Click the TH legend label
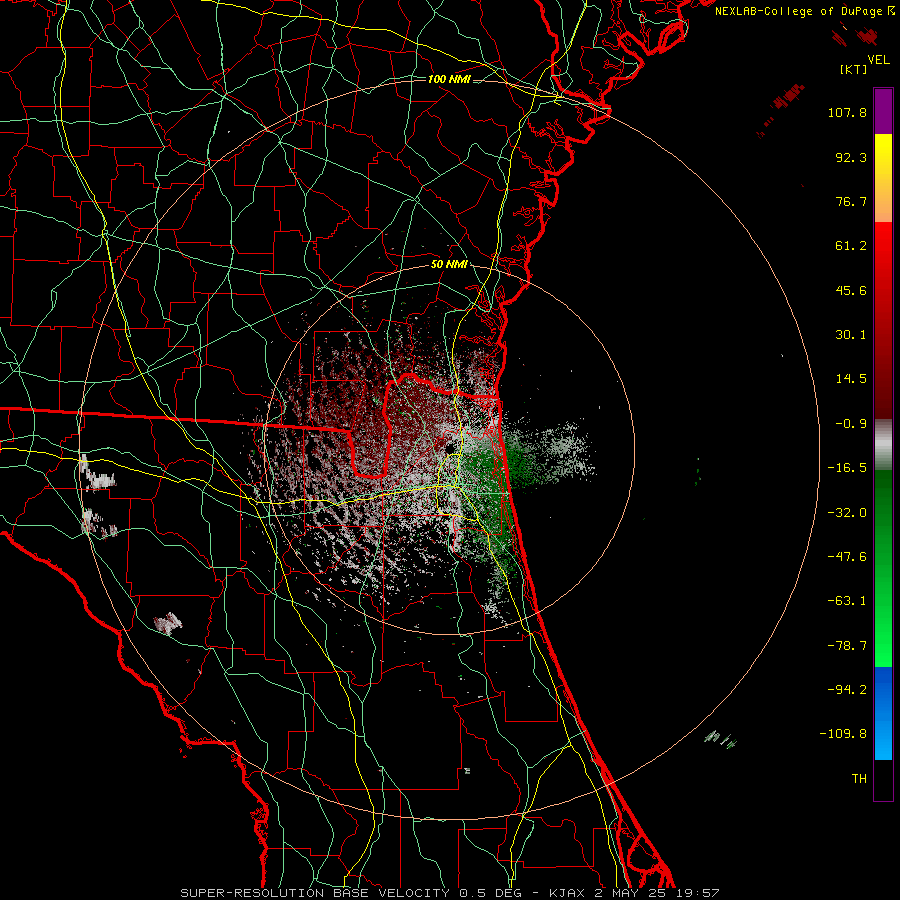This screenshot has width=900, height=900. 859,779
